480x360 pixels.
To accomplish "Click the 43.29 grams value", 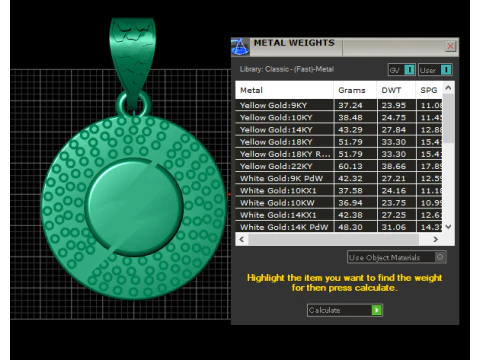I will point(350,130).
